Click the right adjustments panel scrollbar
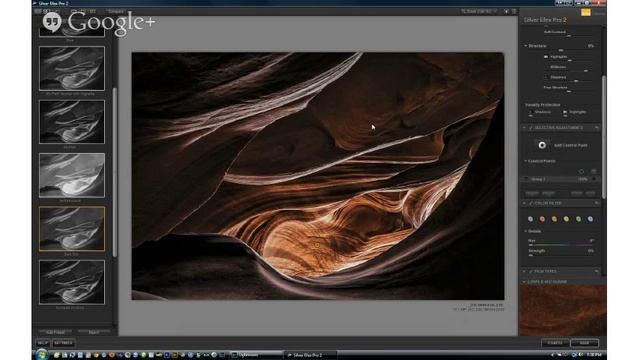Screen dimensions: 640x360 click(x=604, y=137)
